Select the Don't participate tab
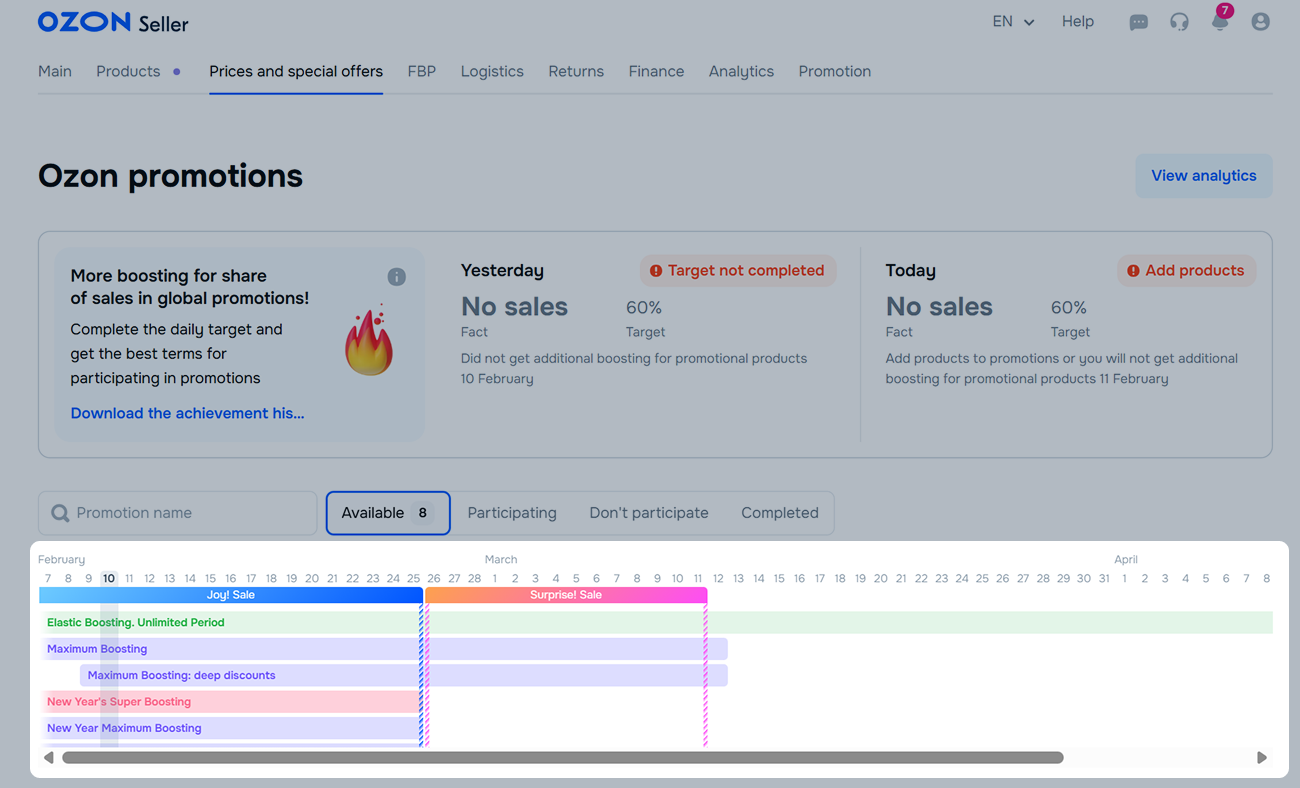The width and height of the screenshot is (1300, 788). 649,513
